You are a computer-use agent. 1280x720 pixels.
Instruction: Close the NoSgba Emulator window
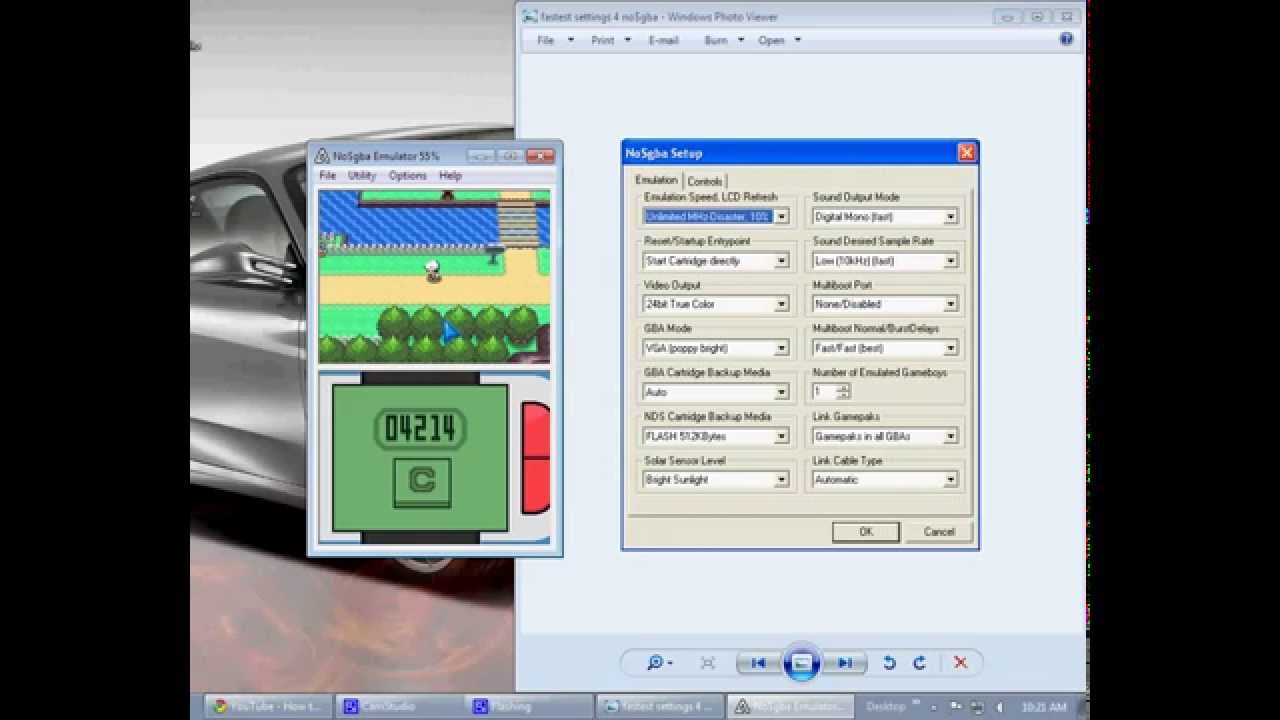(540, 156)
